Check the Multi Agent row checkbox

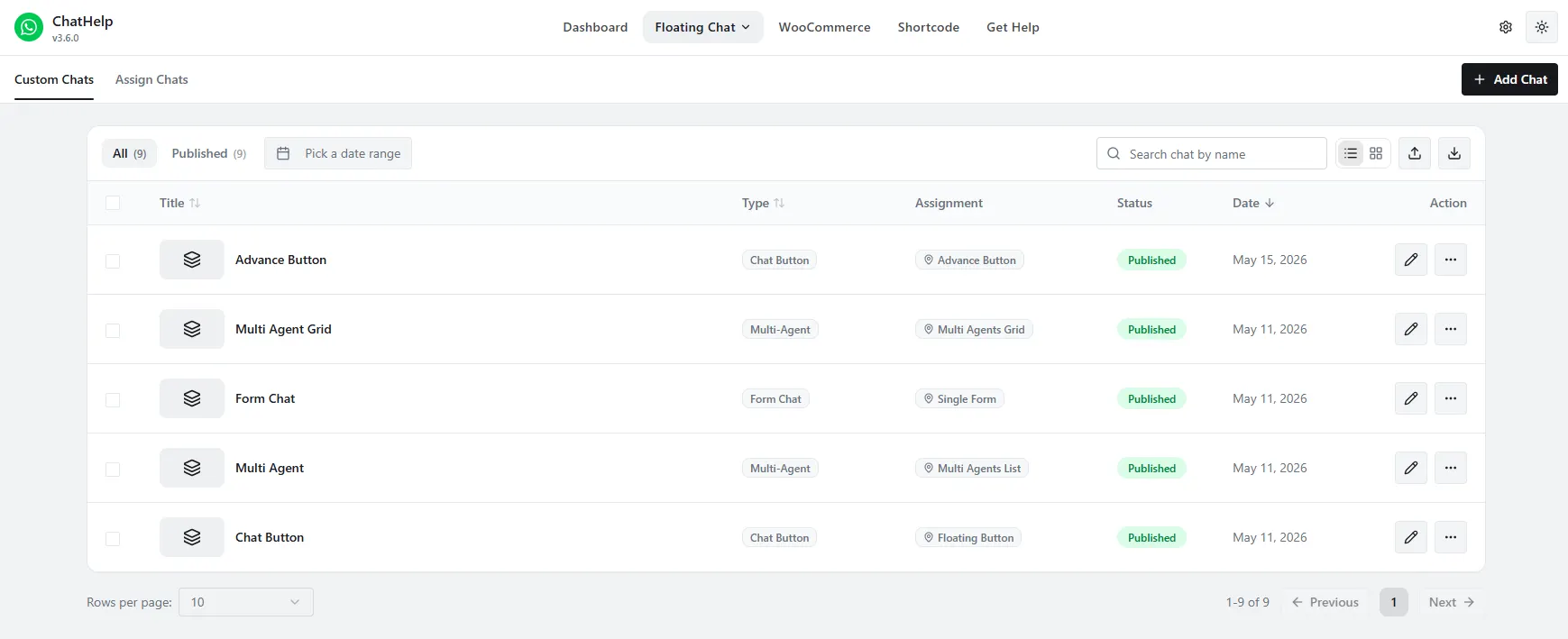coord(113,469)
